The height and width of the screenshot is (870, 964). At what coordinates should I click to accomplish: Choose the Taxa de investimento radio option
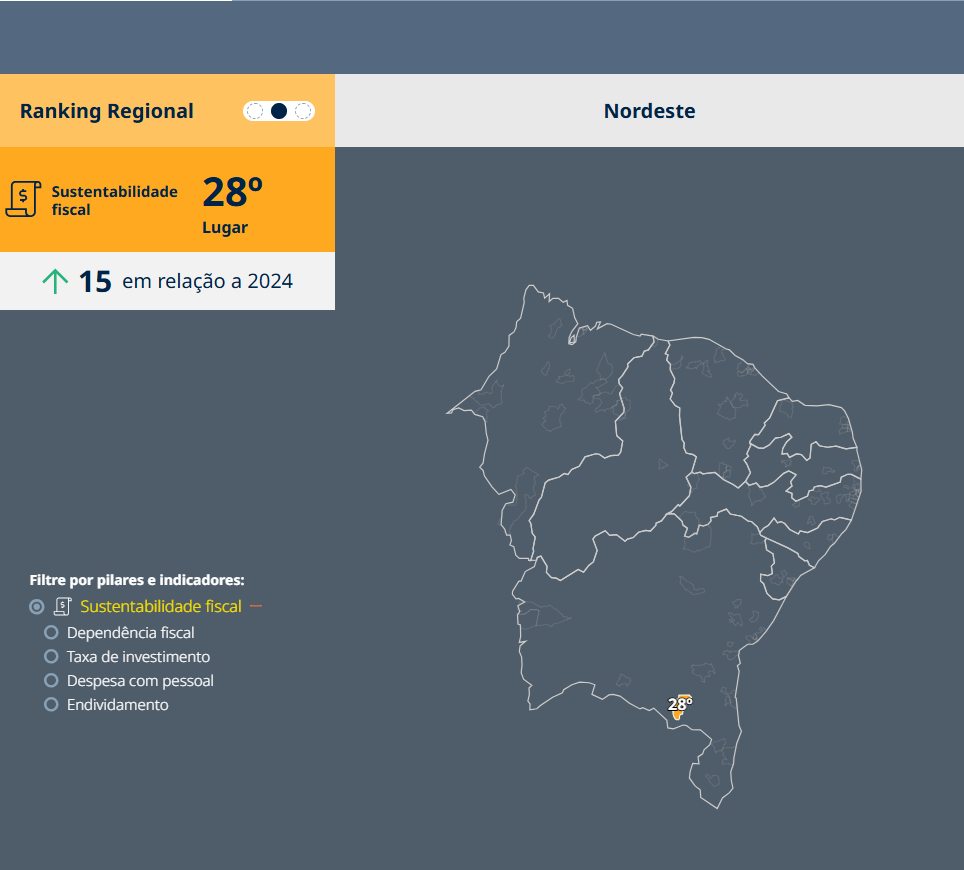point(51,657)
